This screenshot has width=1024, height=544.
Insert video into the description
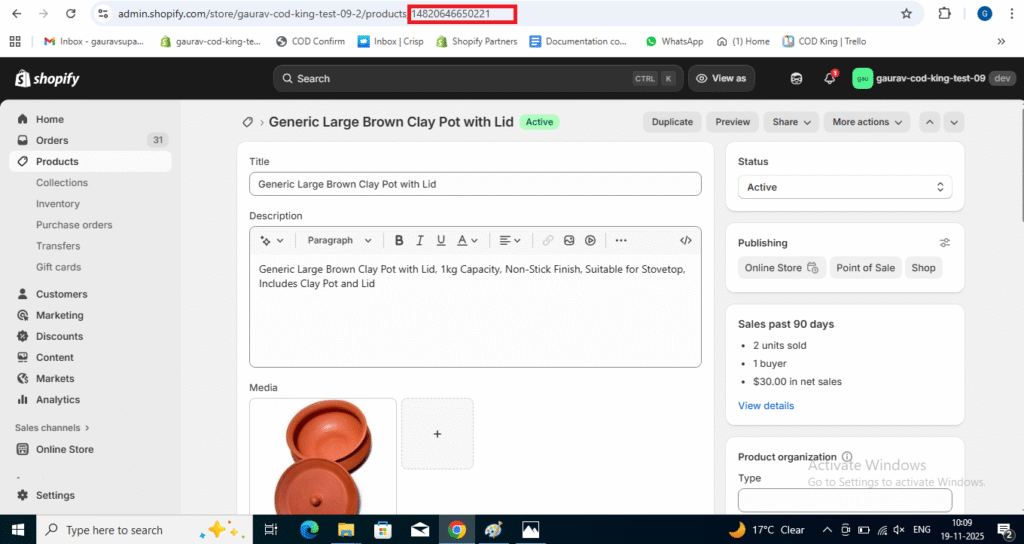pos(591,240)
